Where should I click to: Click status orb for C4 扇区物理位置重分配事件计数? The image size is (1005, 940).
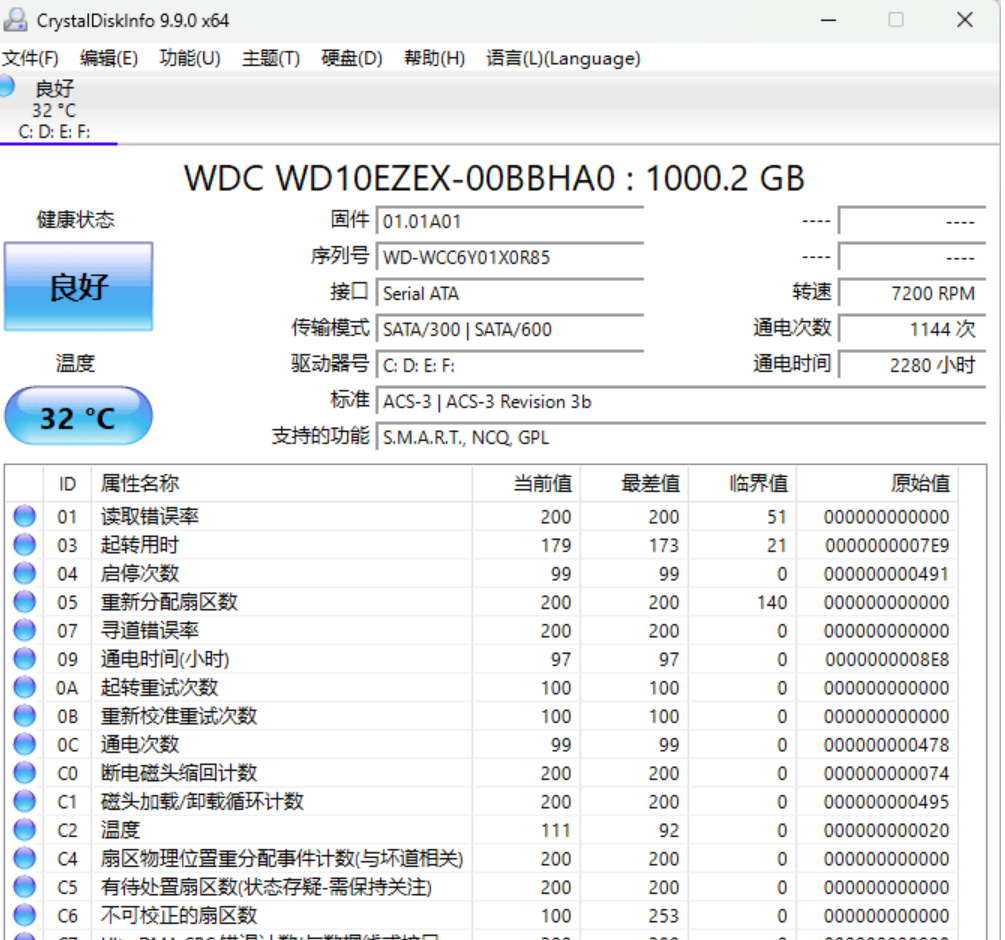24,858
